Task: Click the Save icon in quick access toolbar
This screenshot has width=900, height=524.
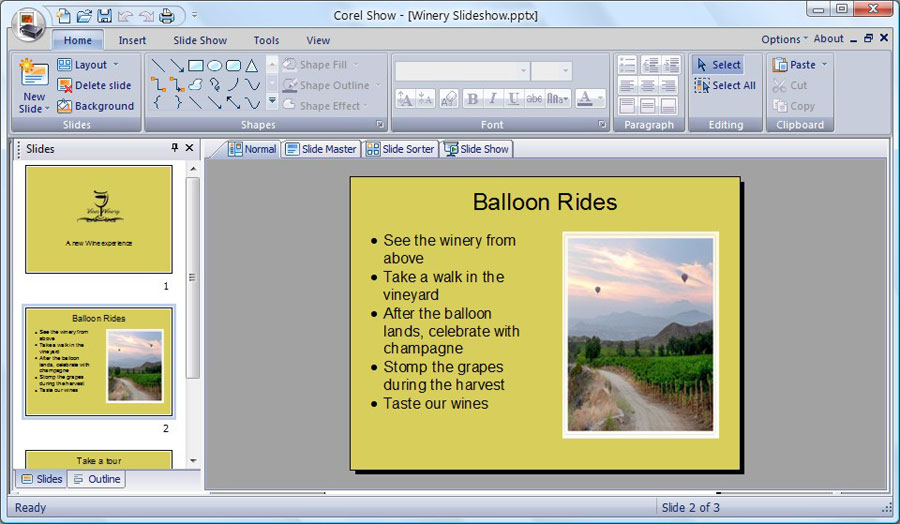Action: (104, 15)
